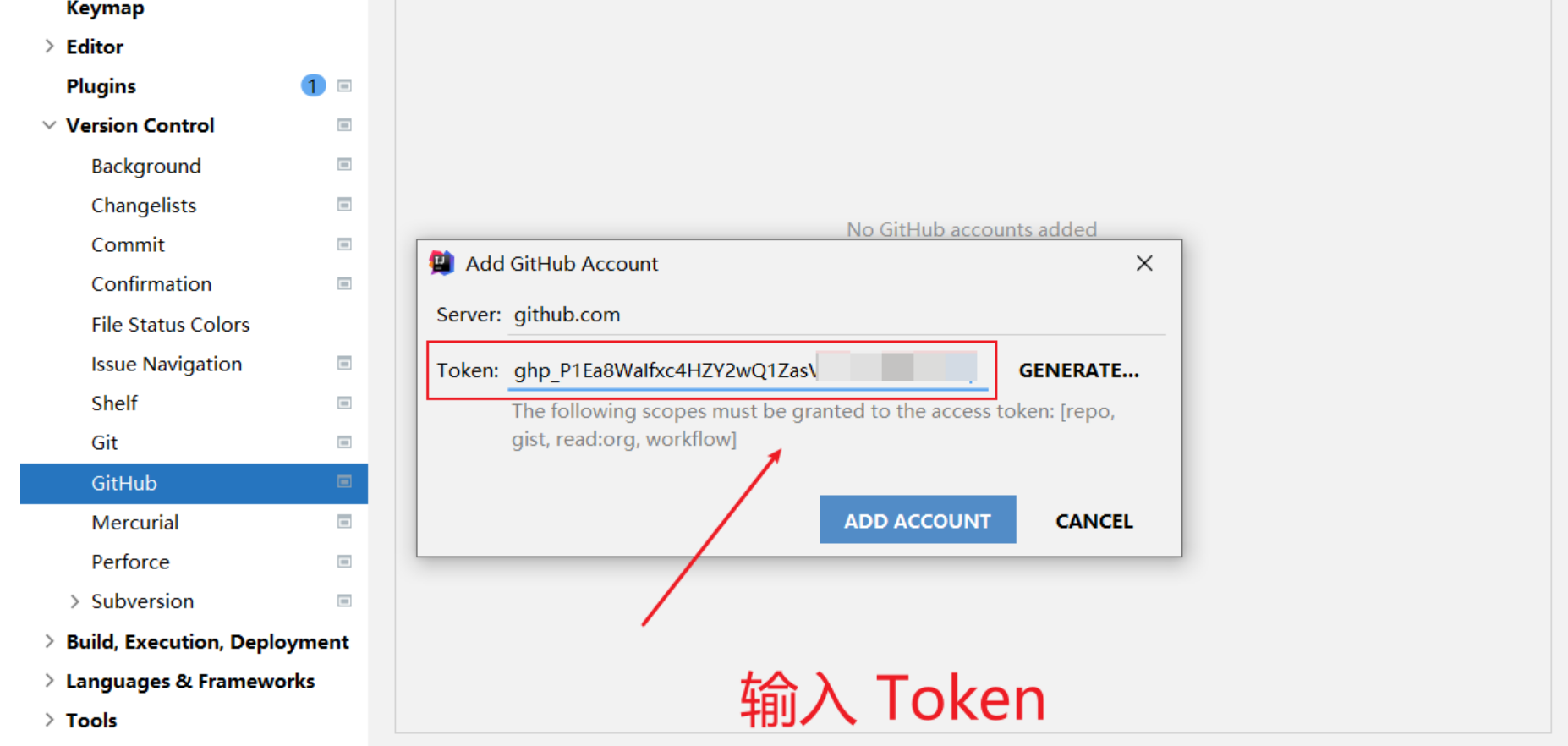Click the IntelliJ icon in the dialog title
The image size is (1568, 746).
[x=441, y=263]
